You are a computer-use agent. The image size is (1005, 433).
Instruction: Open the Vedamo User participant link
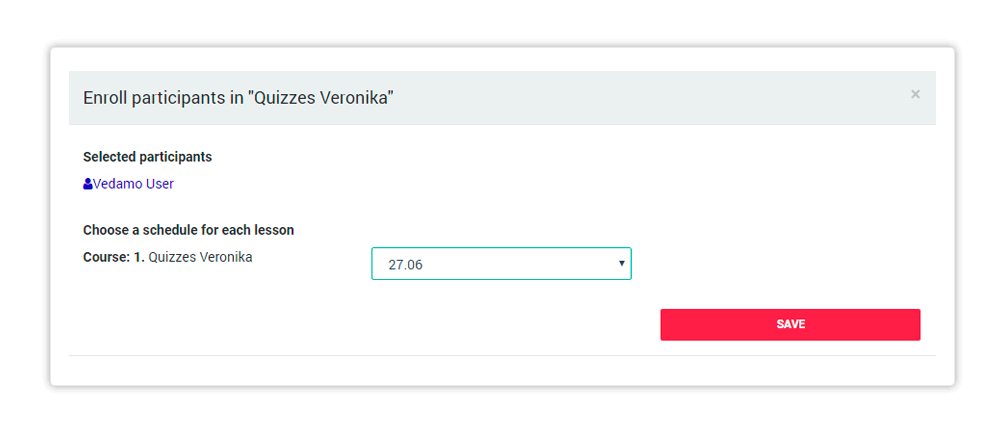[x=128, y=184]
